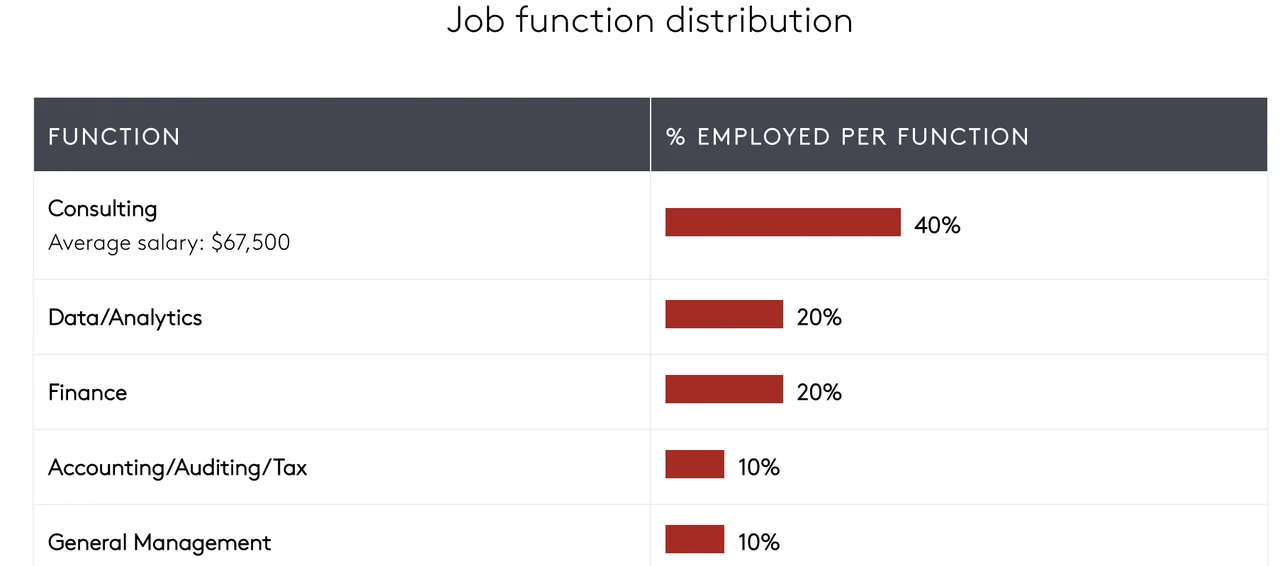Click the red bar for Data/Analytics
This screenshot has height=566, width=1280.
(x=724, y=314)
